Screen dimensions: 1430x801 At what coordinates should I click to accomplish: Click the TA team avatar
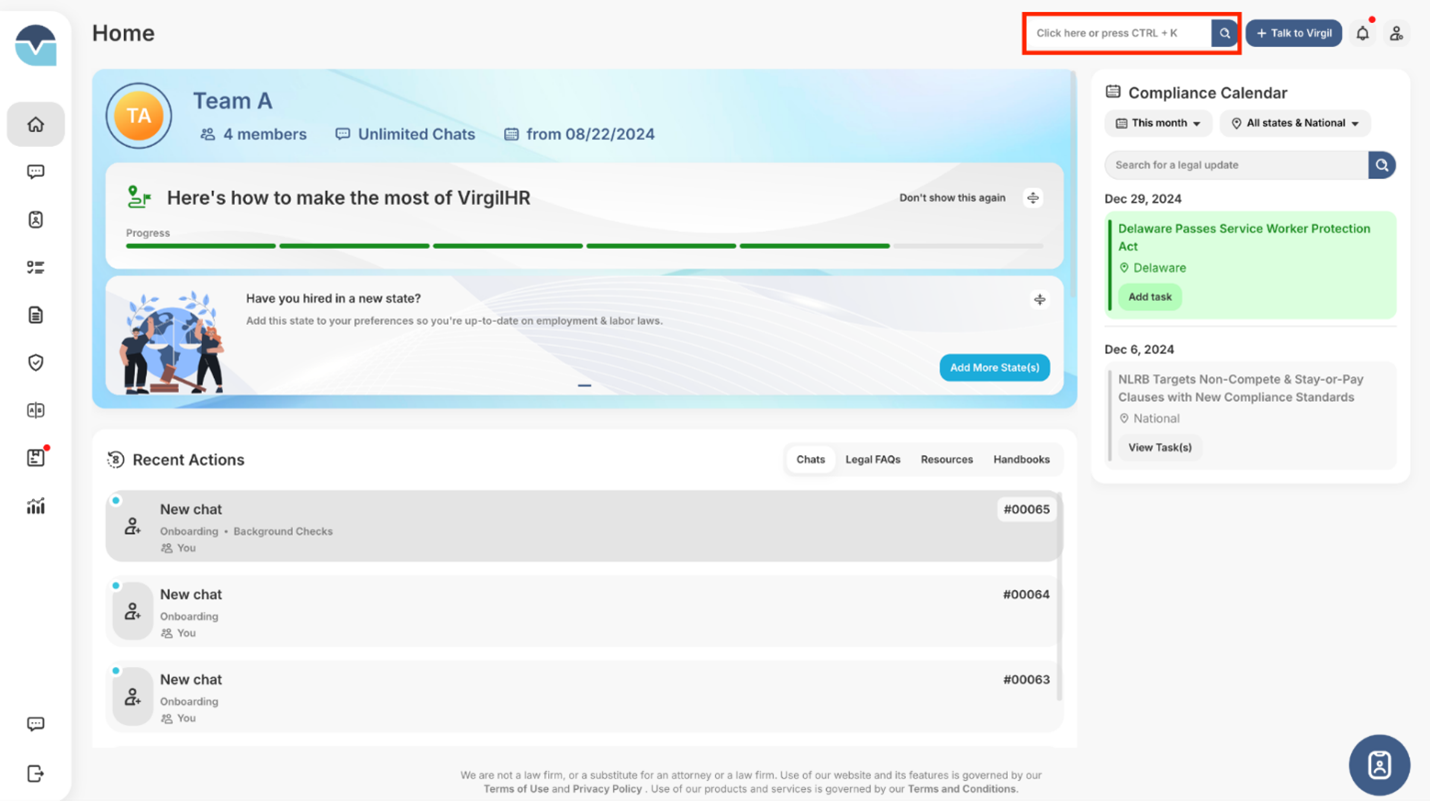139,116
